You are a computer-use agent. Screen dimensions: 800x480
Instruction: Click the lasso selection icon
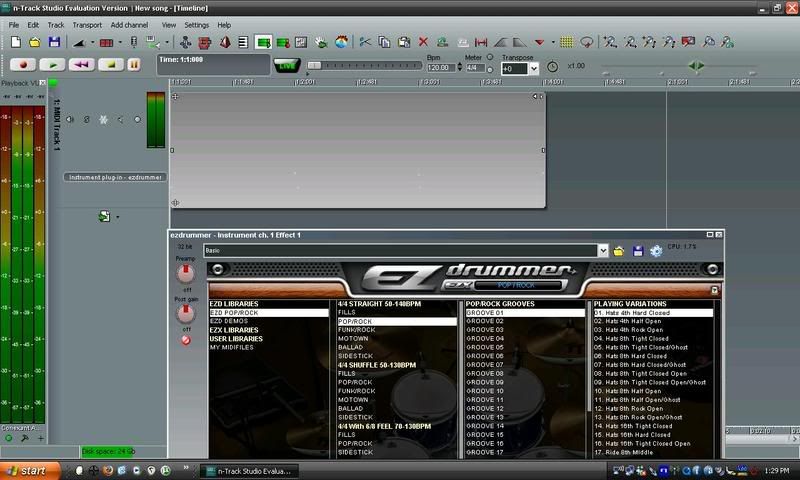click(x=587, y=42)
